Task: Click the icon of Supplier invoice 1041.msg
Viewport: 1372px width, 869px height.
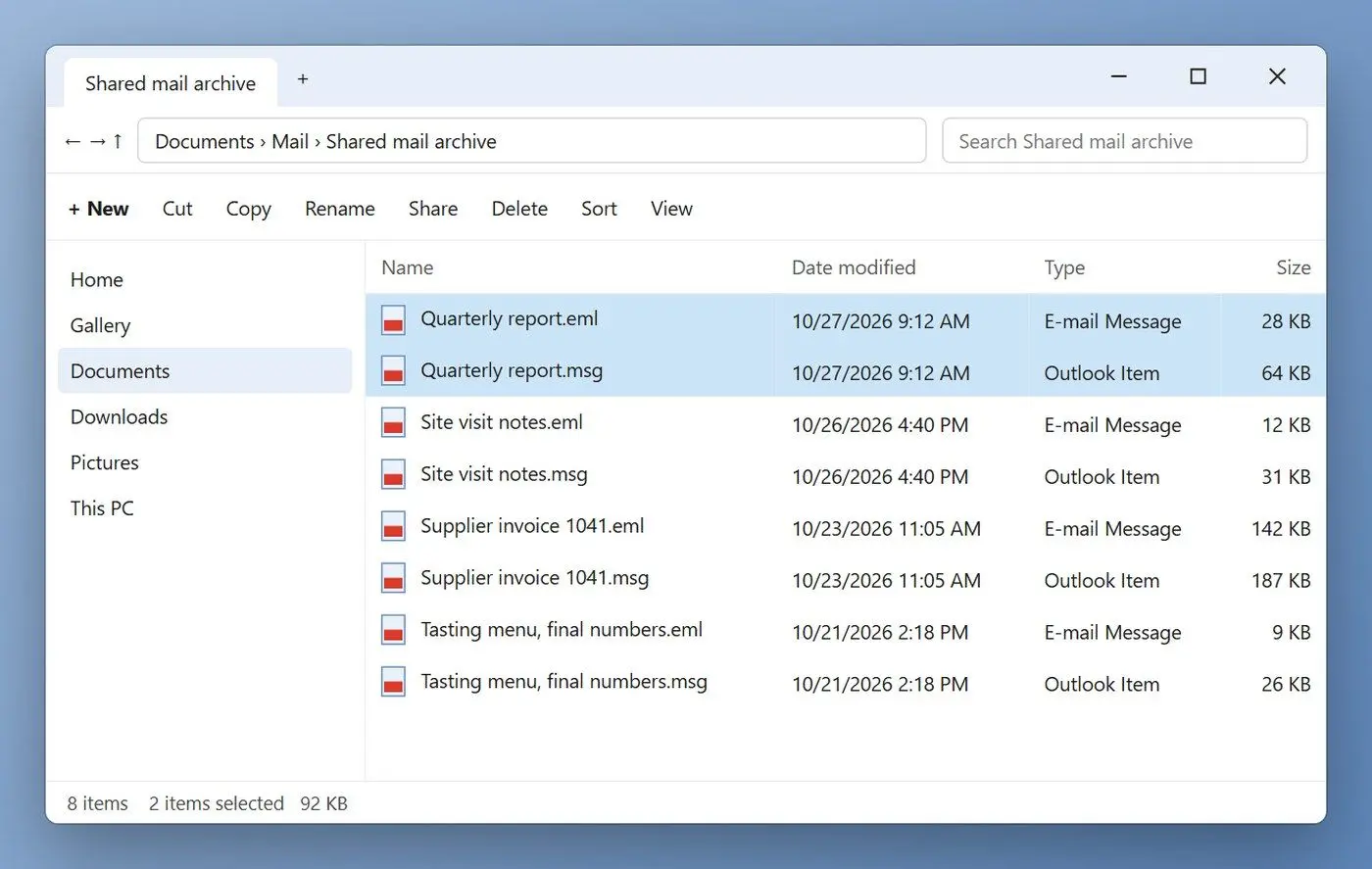Action: (x=393, y=579)
